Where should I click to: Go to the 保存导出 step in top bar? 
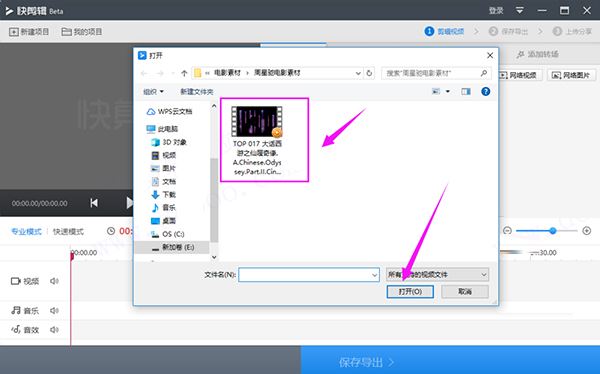coord(509,31)
